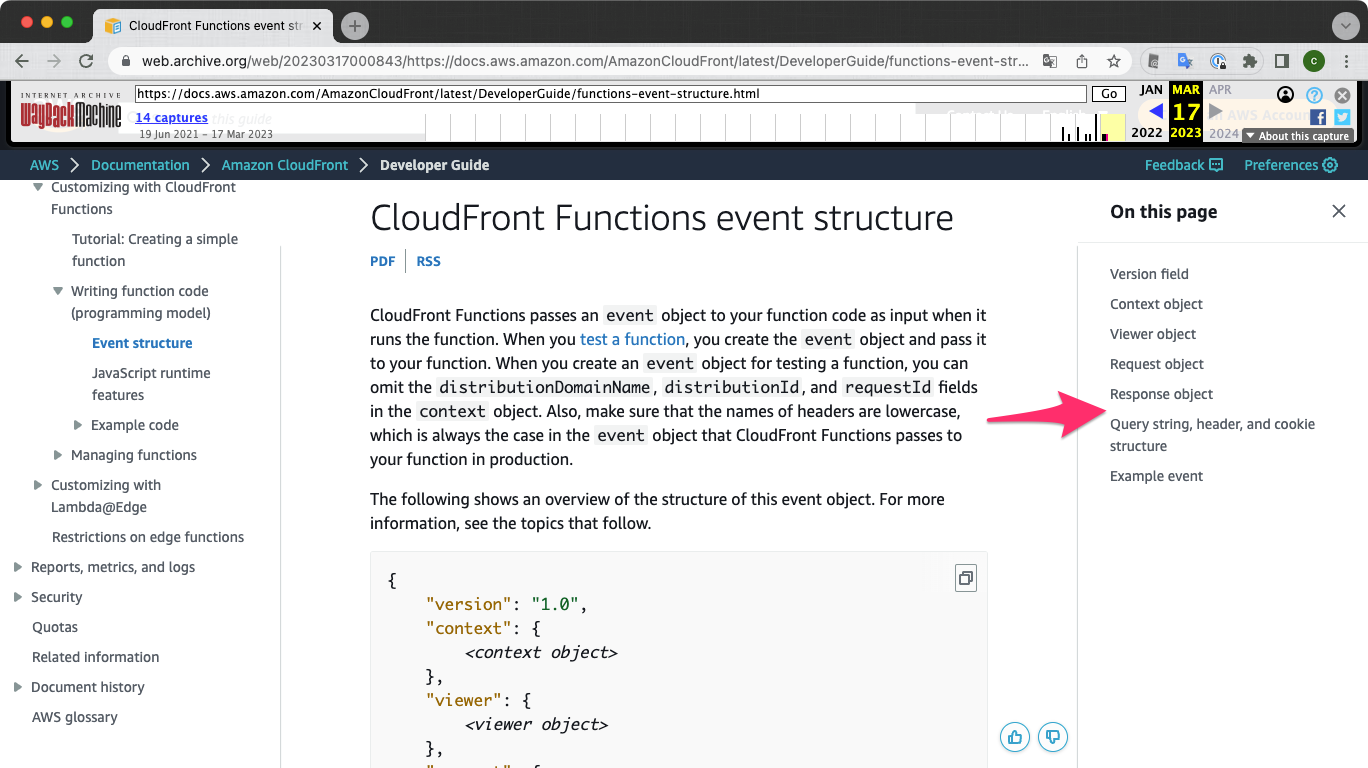Expand the Example code section in the sidebar
Screen dimensions: 1368x768
(77, 425)
